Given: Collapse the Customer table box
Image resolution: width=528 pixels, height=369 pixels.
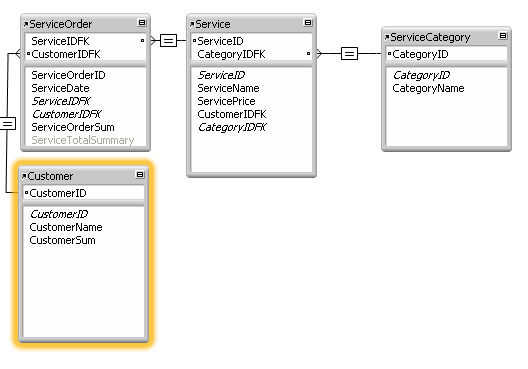Looking at the screenshot, I should [140, 174].
